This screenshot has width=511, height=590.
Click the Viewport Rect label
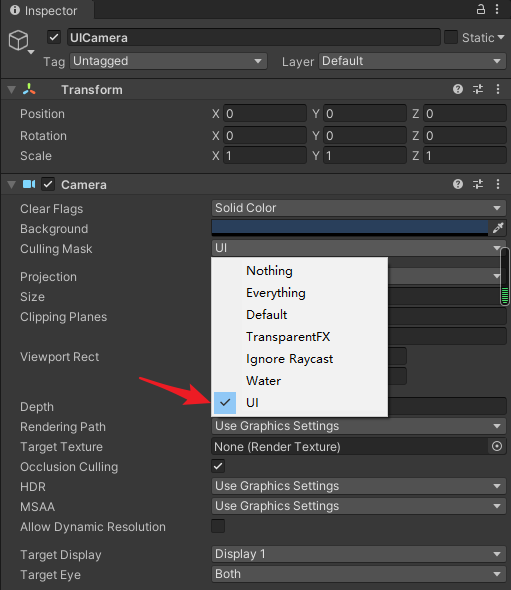click(59, 356)
